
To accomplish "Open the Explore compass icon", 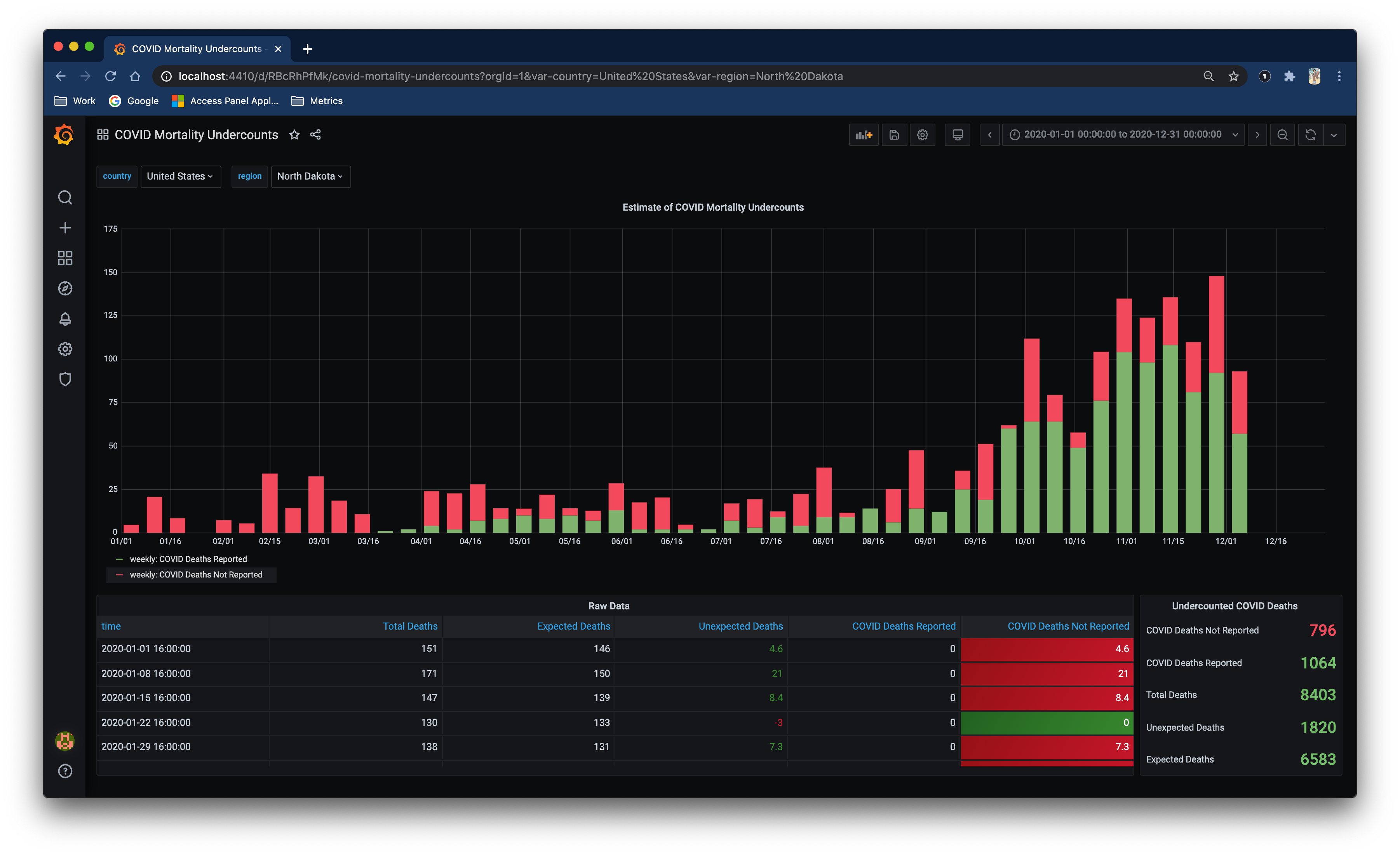I will coord(65,288).
